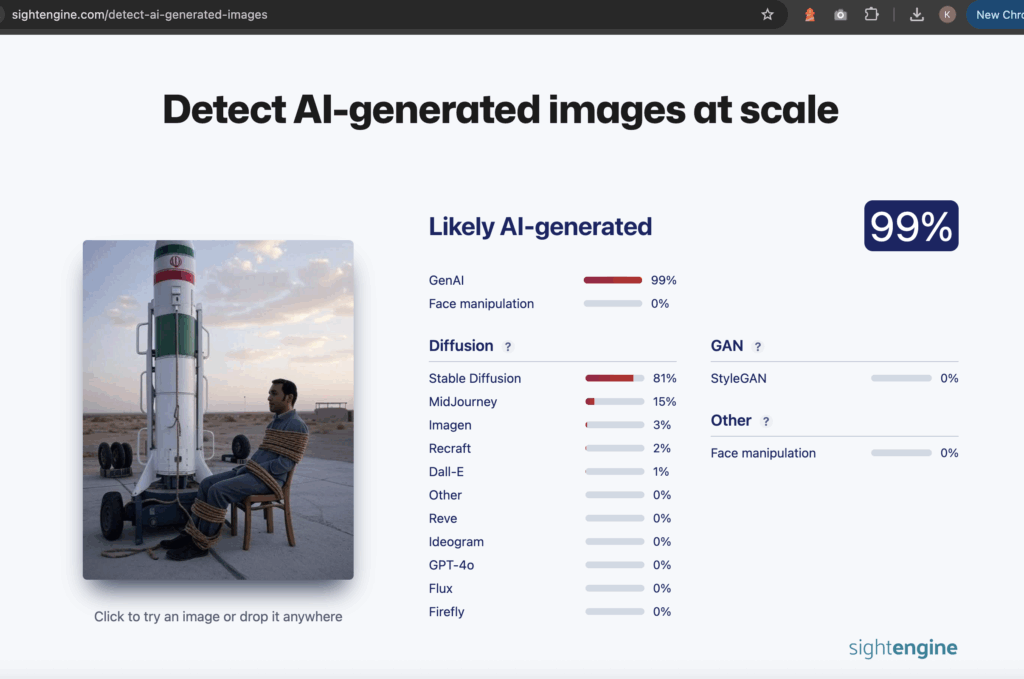The image size is (1024, 679).
Task: Click the New Chrome update button
Action: (x=998, y=14)
